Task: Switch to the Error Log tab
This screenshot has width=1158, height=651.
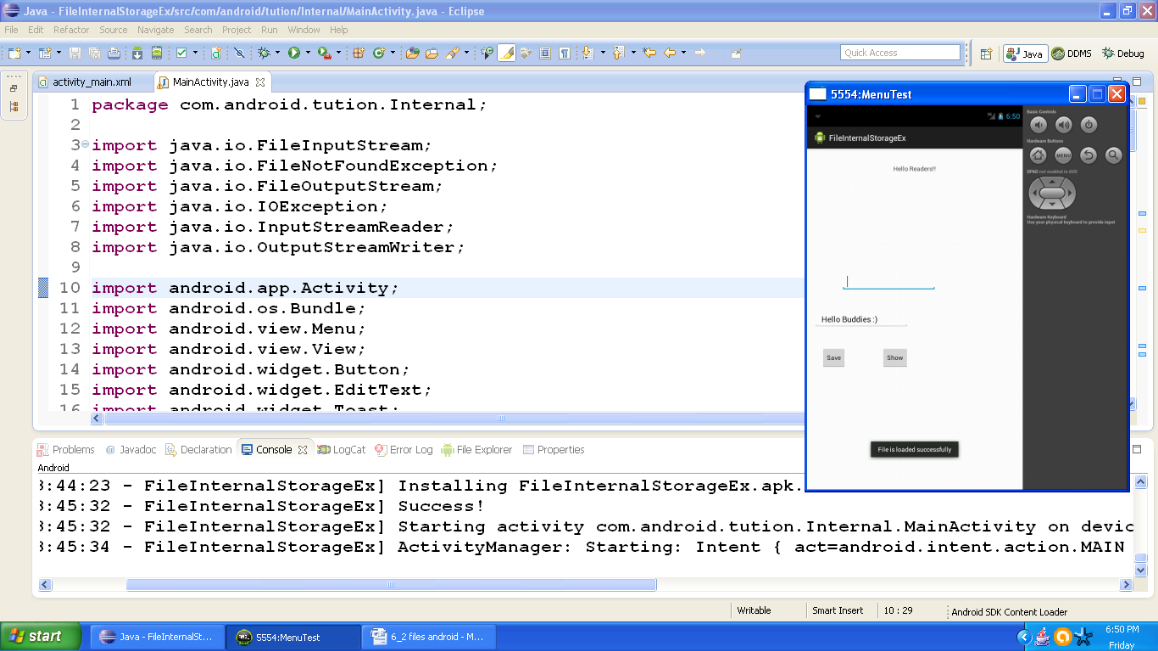Action: coord(404,449)
